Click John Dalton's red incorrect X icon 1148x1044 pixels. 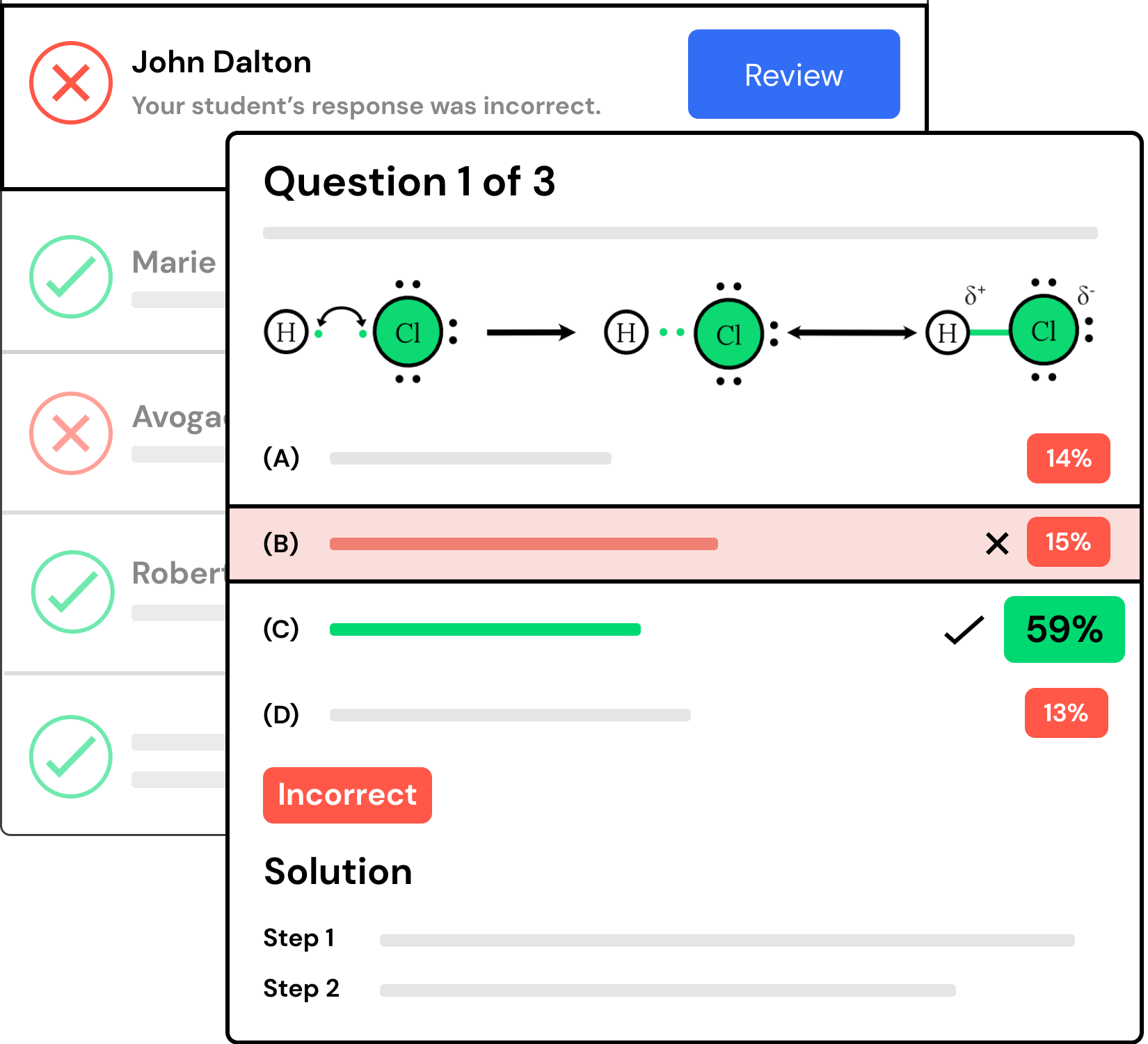(x=71, y=83)
